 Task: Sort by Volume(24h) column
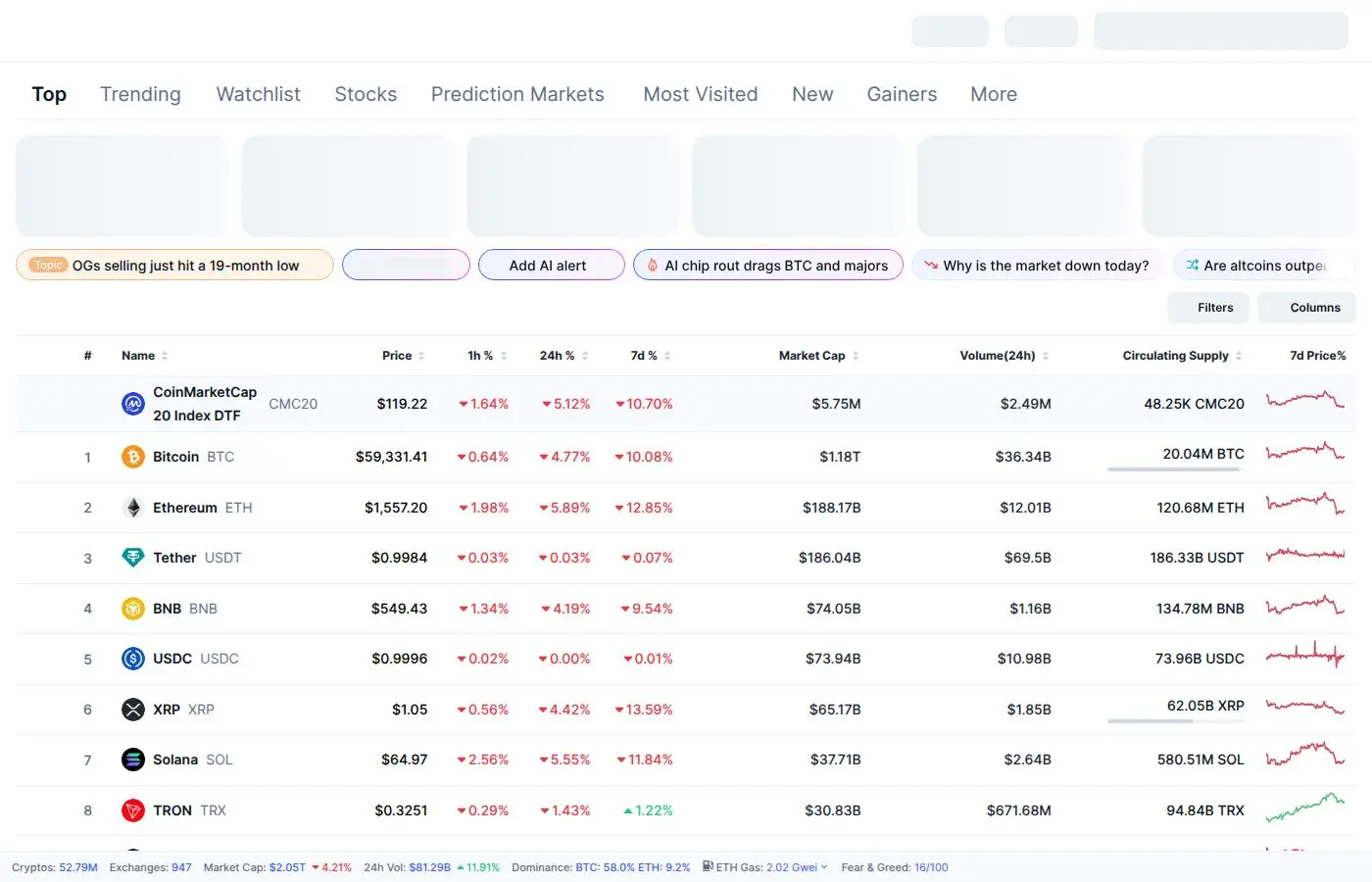coord(1004,356)
